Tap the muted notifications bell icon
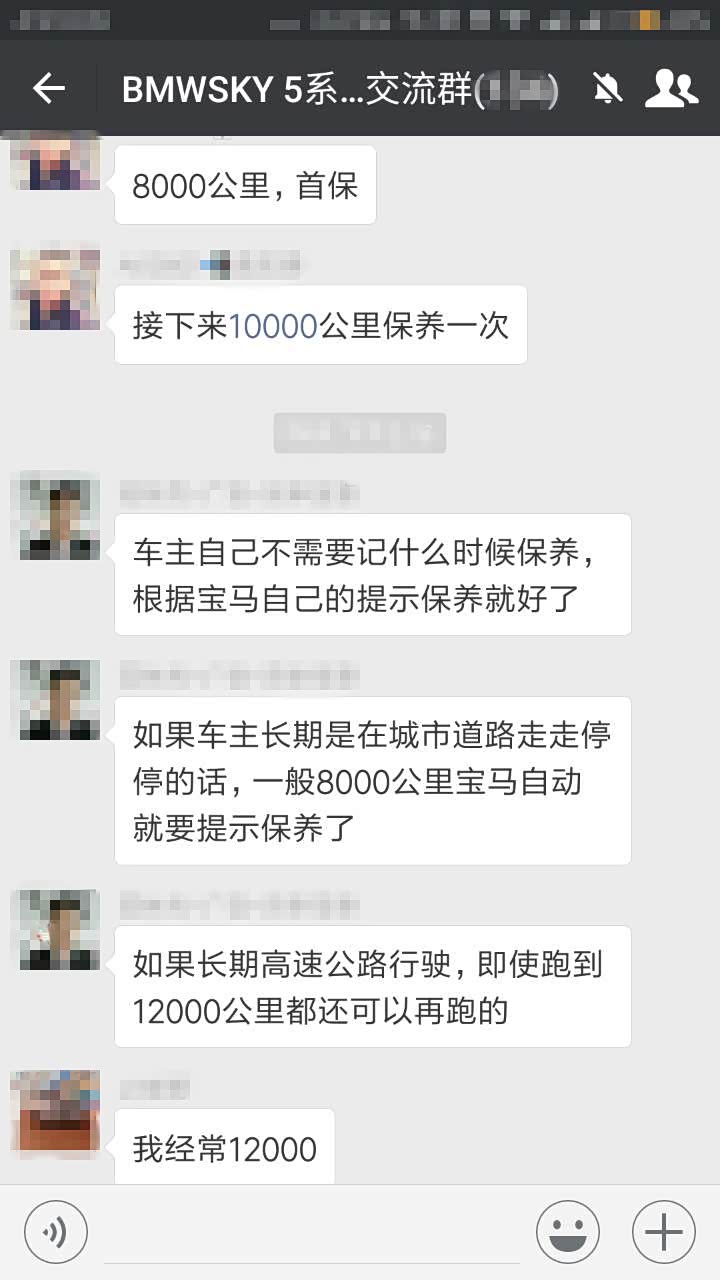720x1280 pixels. point(606,89)
